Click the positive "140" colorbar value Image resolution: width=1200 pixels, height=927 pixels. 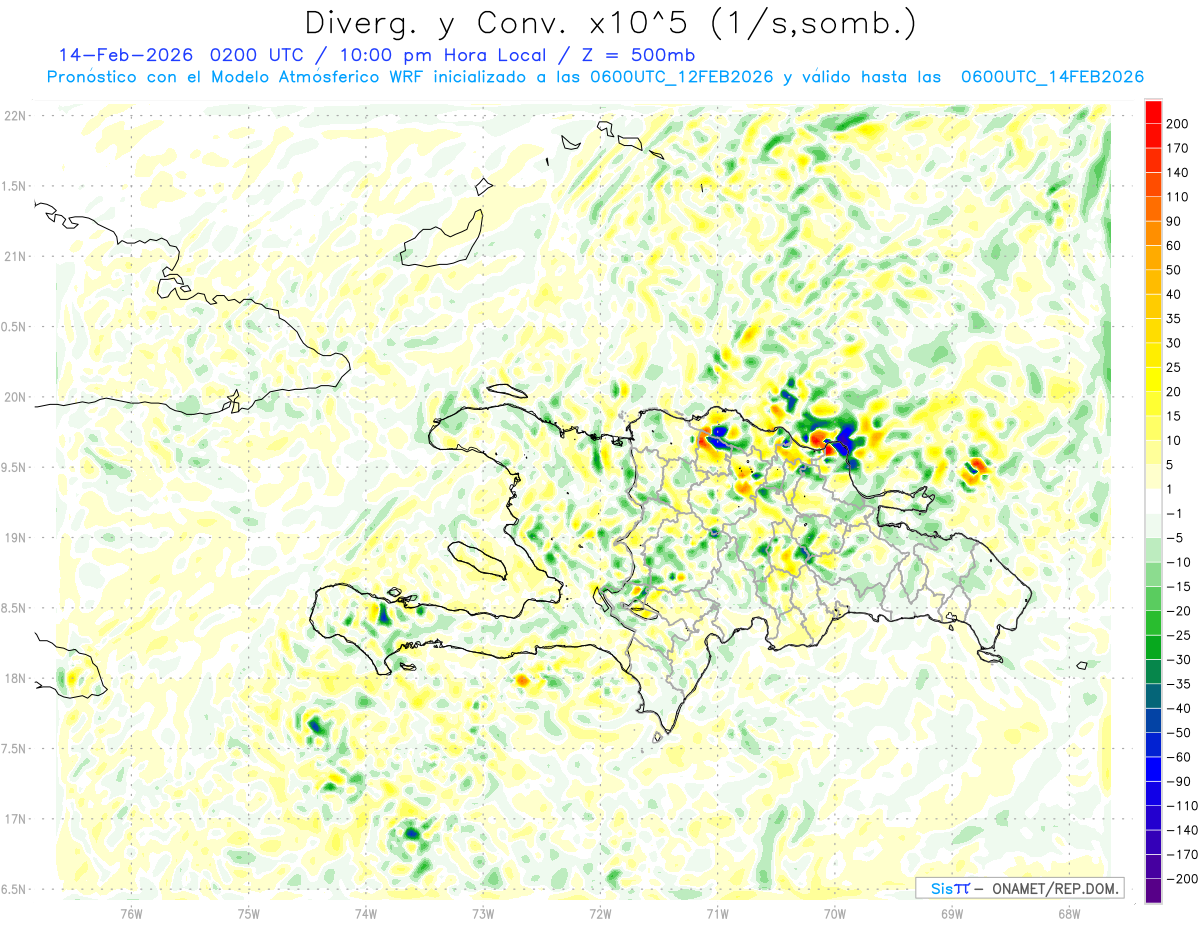pyautogui.click(x=1178, y=172)
